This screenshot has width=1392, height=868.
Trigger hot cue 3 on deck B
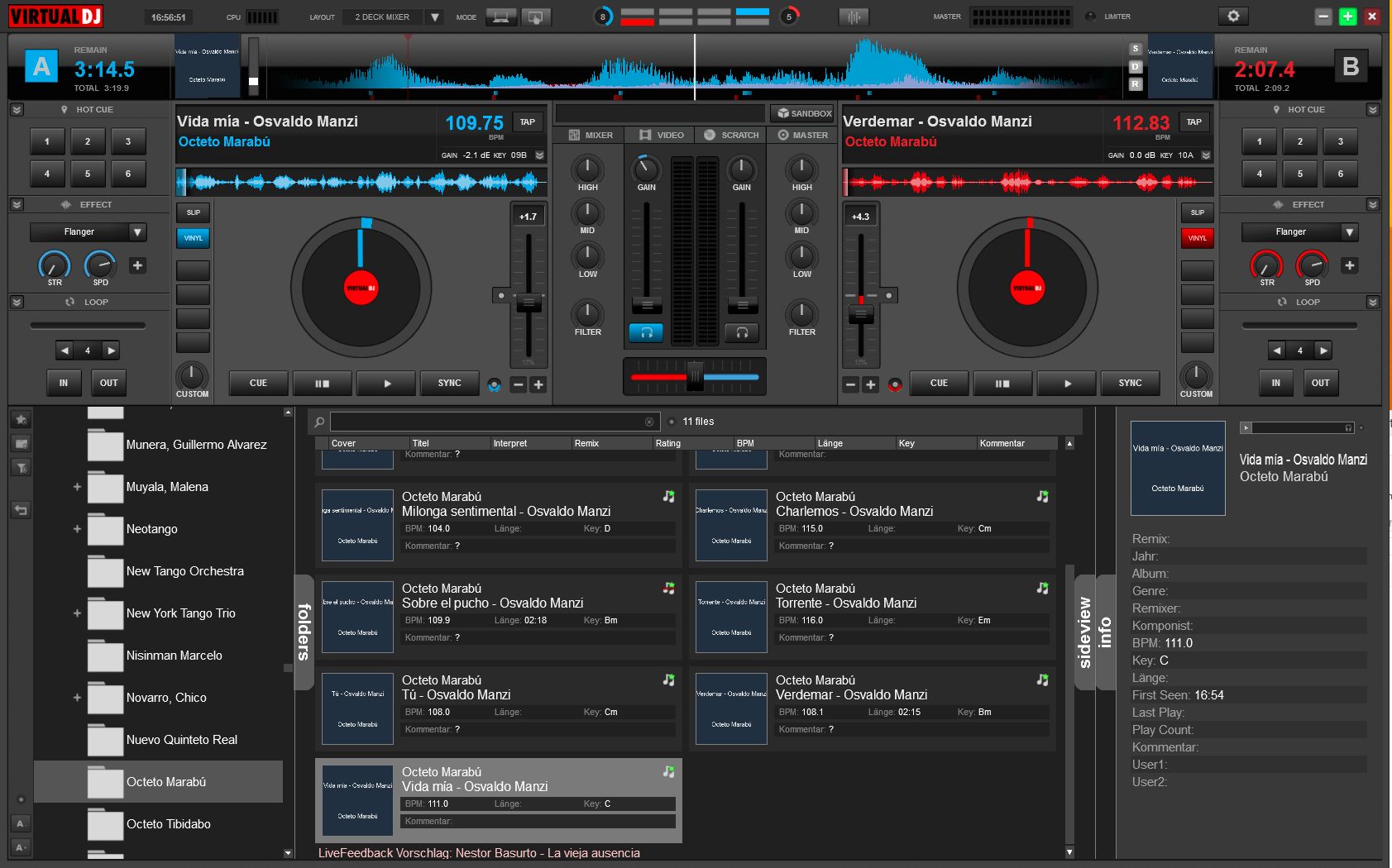(1340, 141)
